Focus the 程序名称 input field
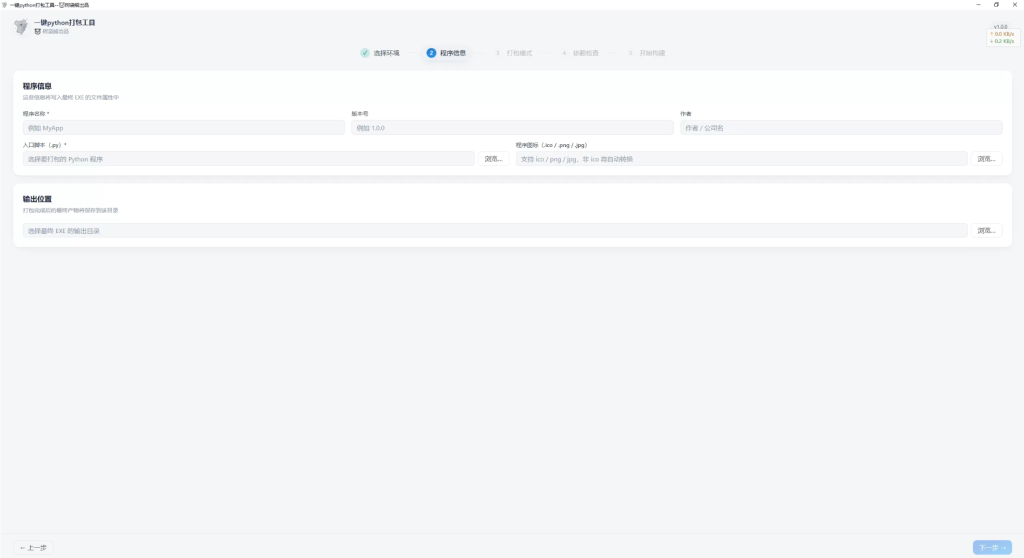1024x558 pixels. (x=184, y=128)
